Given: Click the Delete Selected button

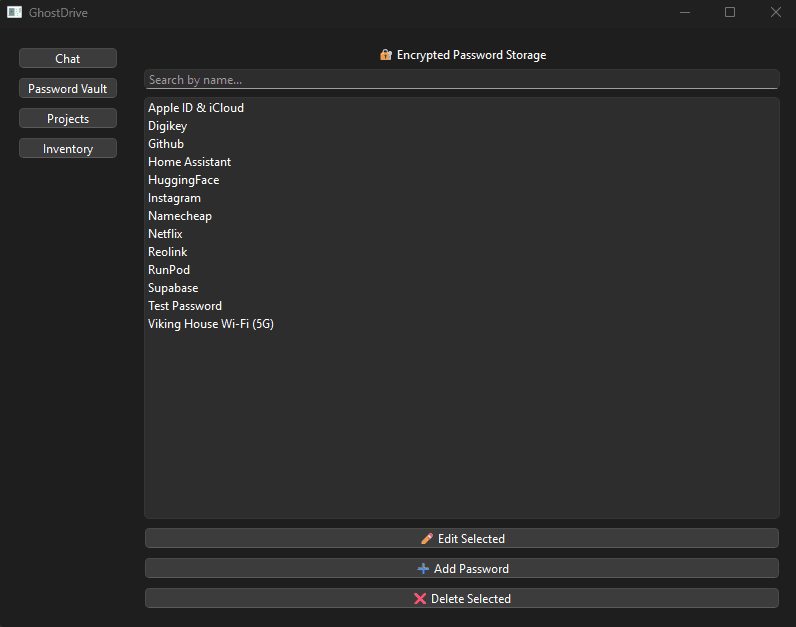Looking at the screenshot, I should pos(461,598).
